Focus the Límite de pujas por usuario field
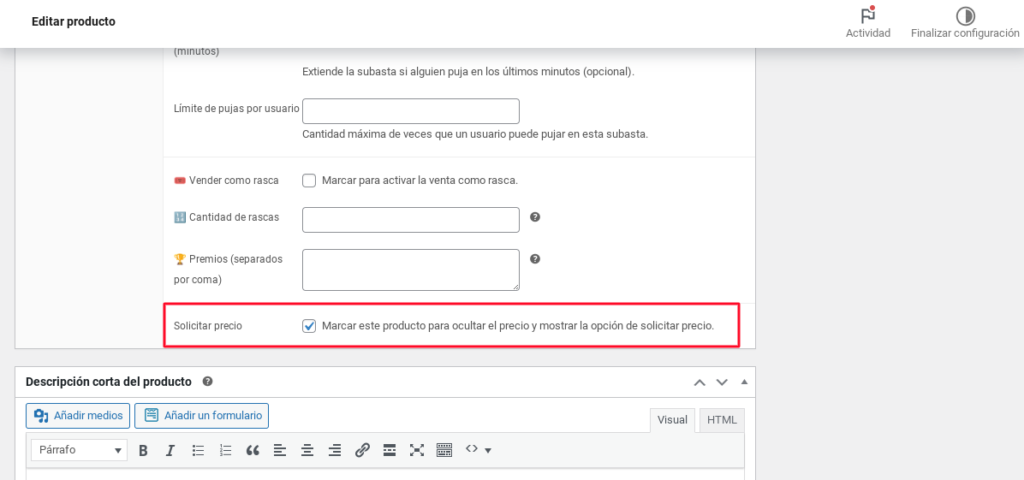Viewport: 1024px width, 480px height. [x=411, y=111]
